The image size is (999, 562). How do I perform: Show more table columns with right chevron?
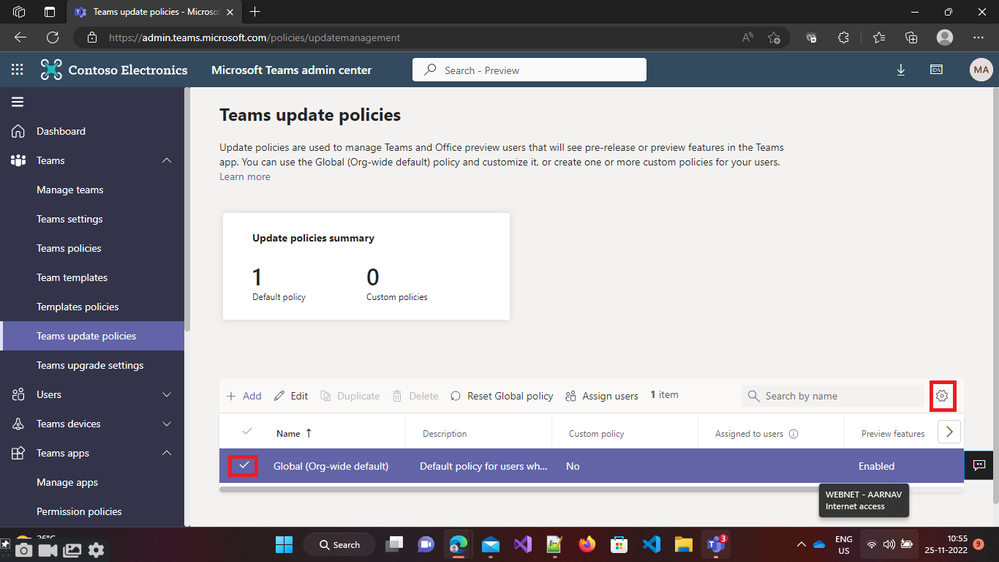click(949, 432)
